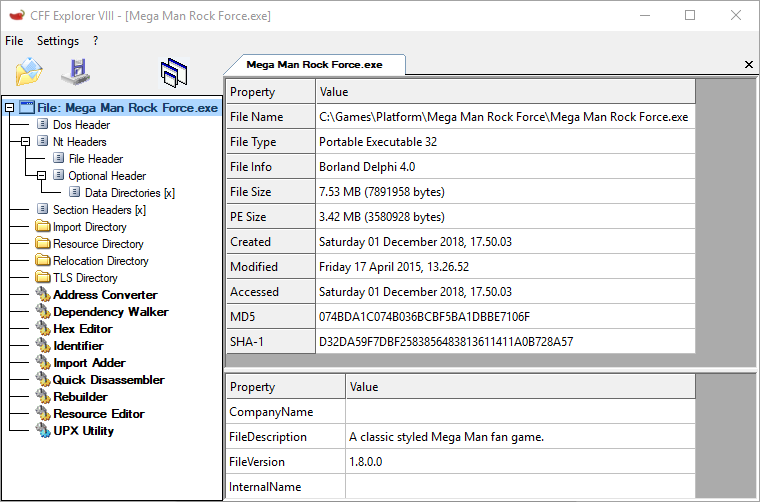
Task: Click the Open file folder toolbar icon
Action: pyautogui.click(x=29, y=71)
